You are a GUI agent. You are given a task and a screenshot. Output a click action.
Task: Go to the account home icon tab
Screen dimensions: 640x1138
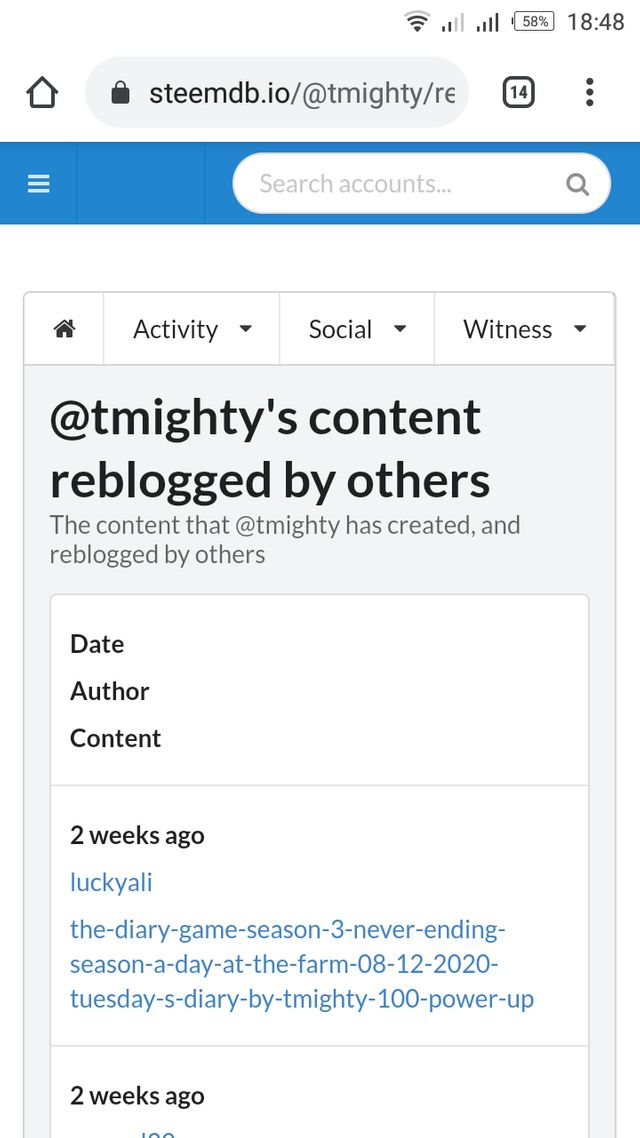click(65, 329)
